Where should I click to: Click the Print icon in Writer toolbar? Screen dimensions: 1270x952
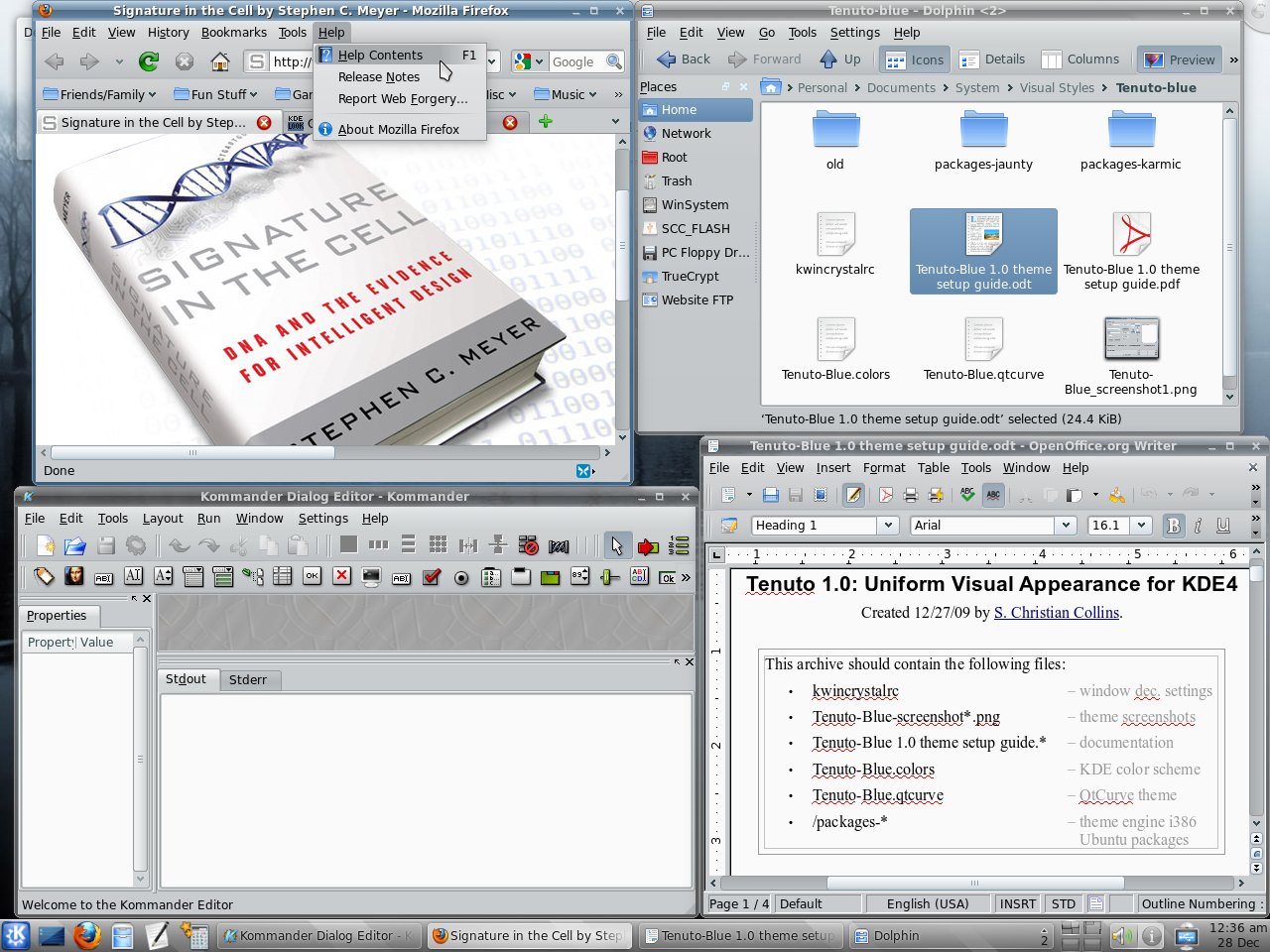click(x=911, y=494)
